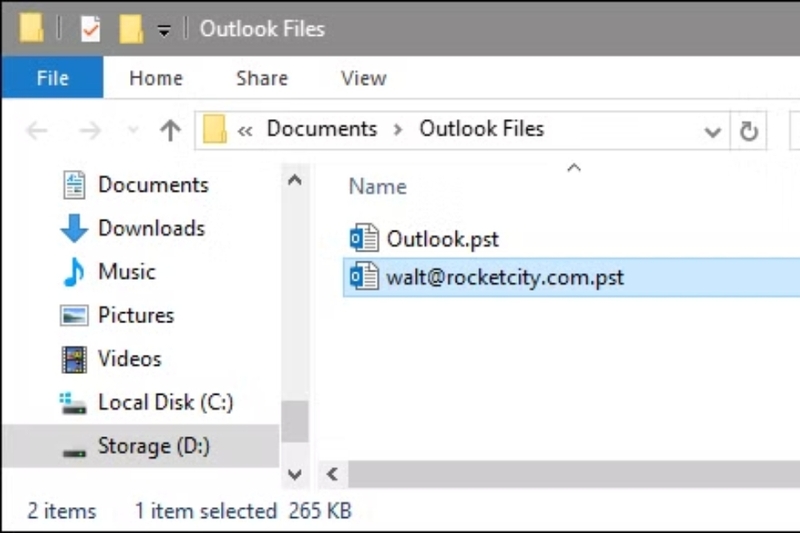Open the Music library in the sidebar

coord(126,272)
